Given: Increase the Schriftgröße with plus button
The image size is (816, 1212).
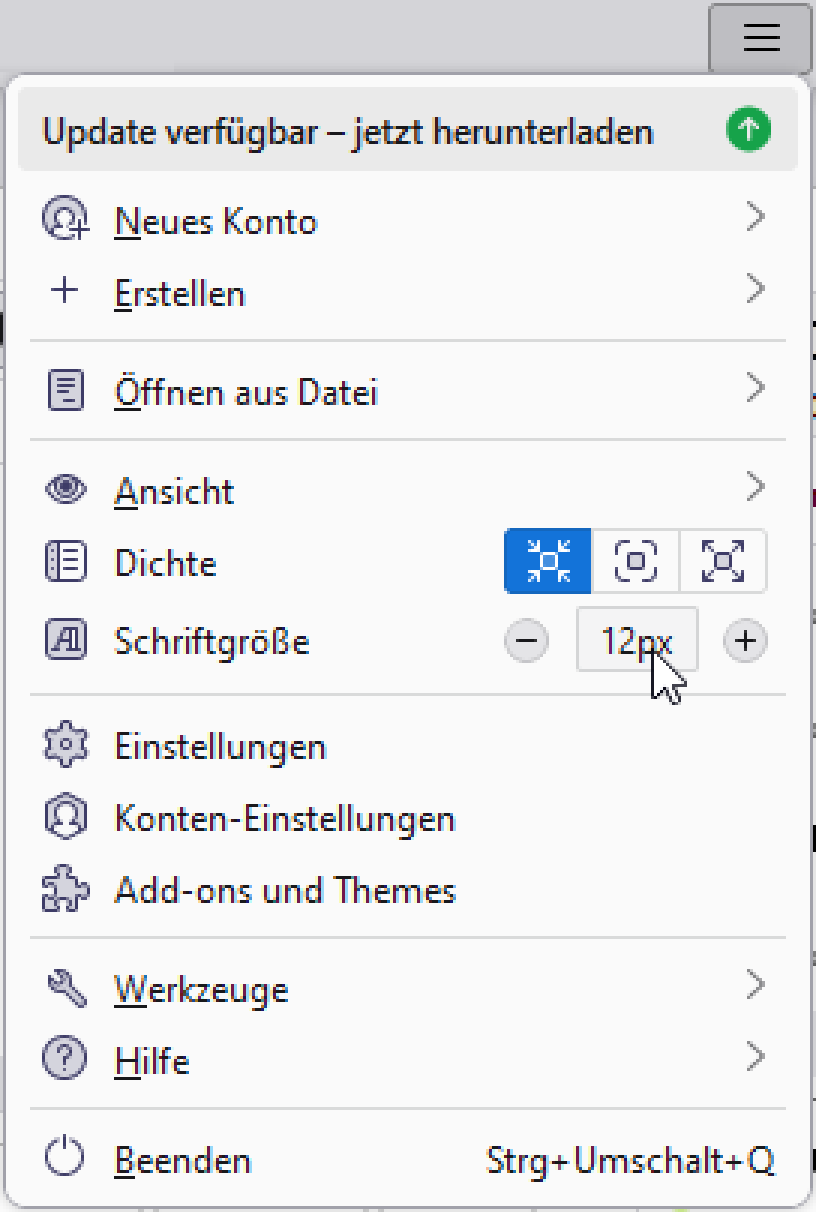Looking at the screenshot, I should 744,641.
